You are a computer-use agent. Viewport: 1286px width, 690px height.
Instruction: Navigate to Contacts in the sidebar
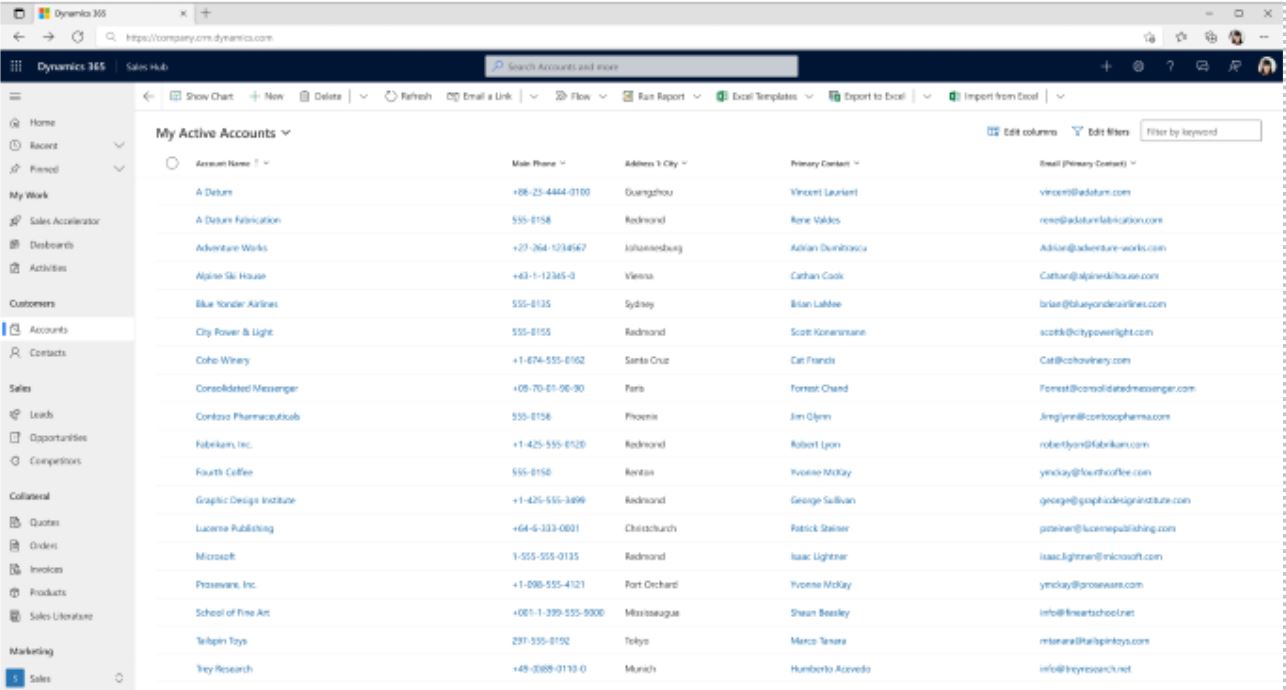point(47,353)
